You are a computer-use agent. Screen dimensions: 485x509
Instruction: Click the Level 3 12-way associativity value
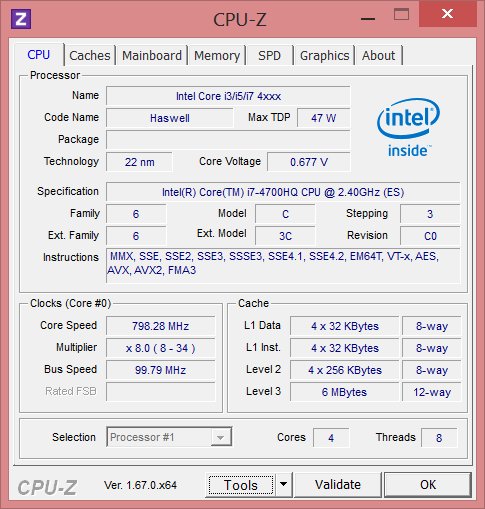click(432, 392)
